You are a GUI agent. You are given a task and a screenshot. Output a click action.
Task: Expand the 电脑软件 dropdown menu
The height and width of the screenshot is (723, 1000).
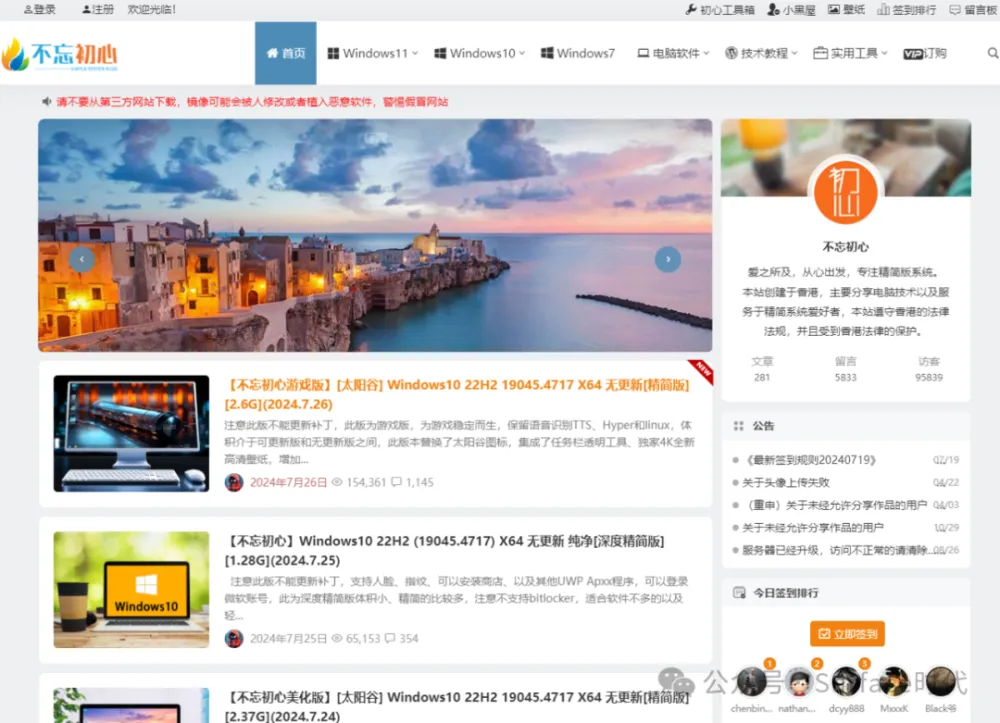click(x=673, y=53)
